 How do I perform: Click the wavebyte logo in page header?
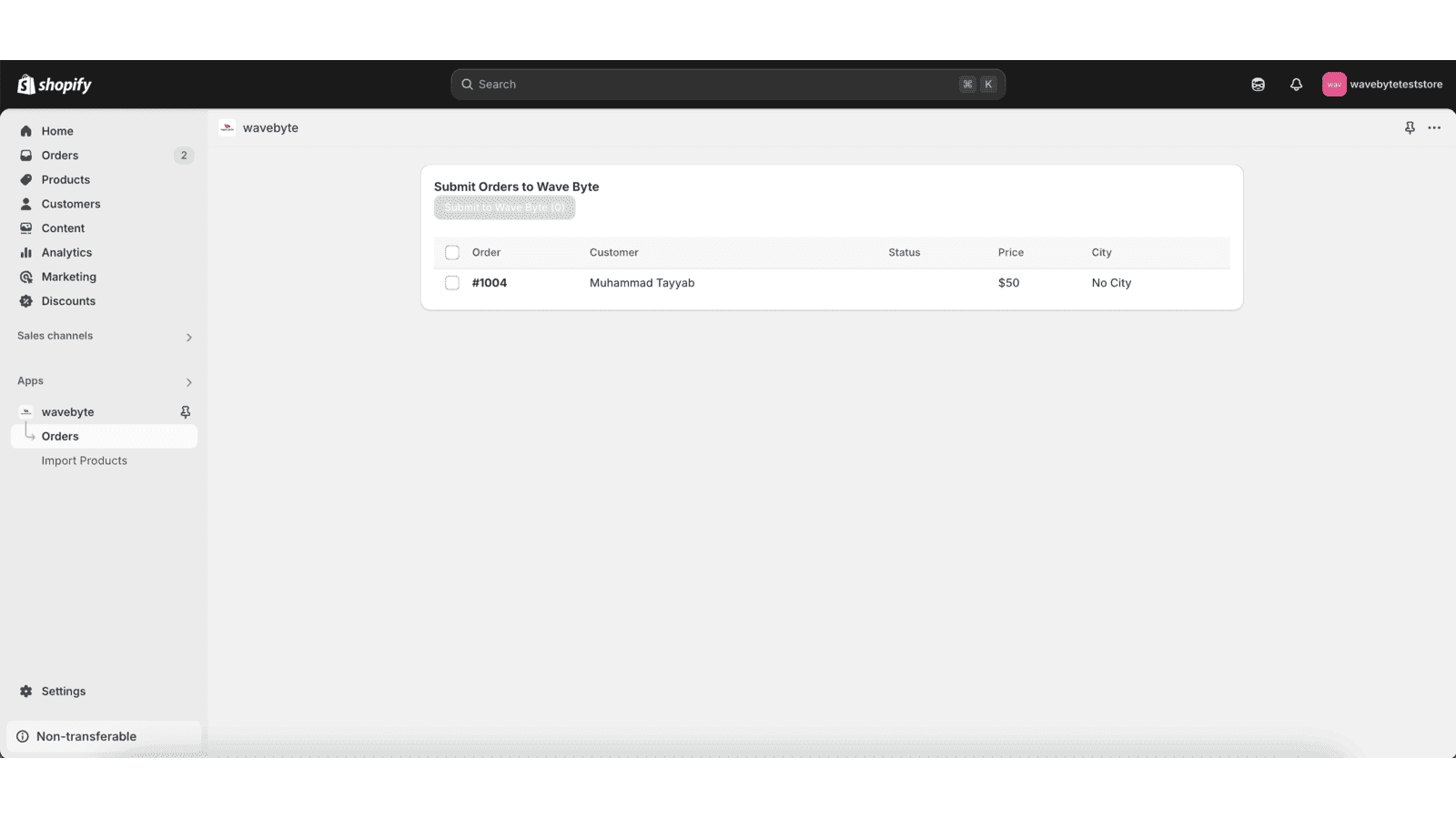(x=227, y=128)
